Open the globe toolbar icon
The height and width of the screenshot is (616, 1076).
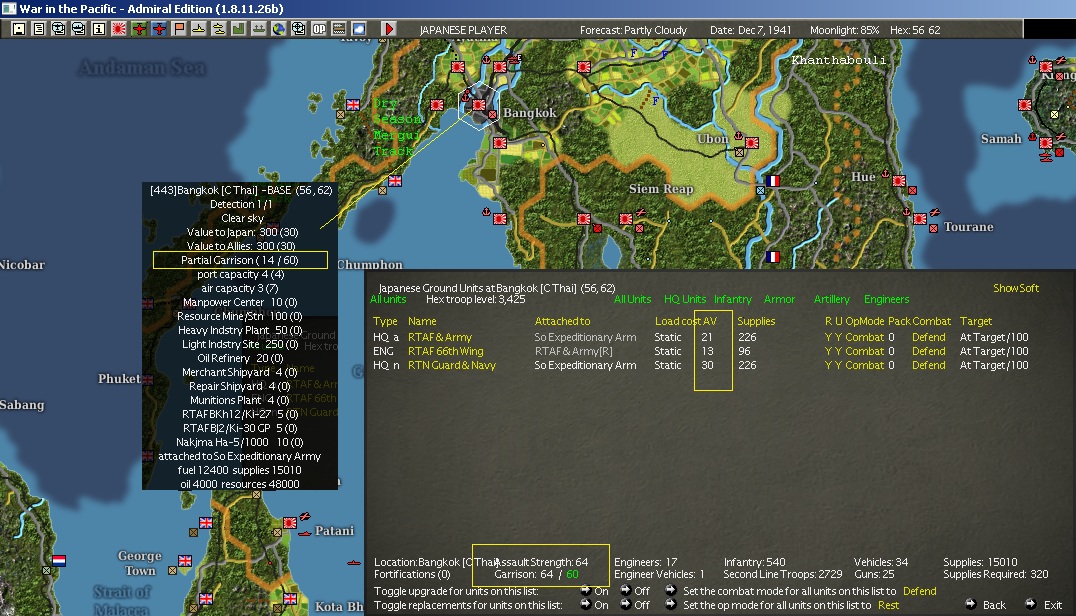pyautogui.click(x=279, y=29)
